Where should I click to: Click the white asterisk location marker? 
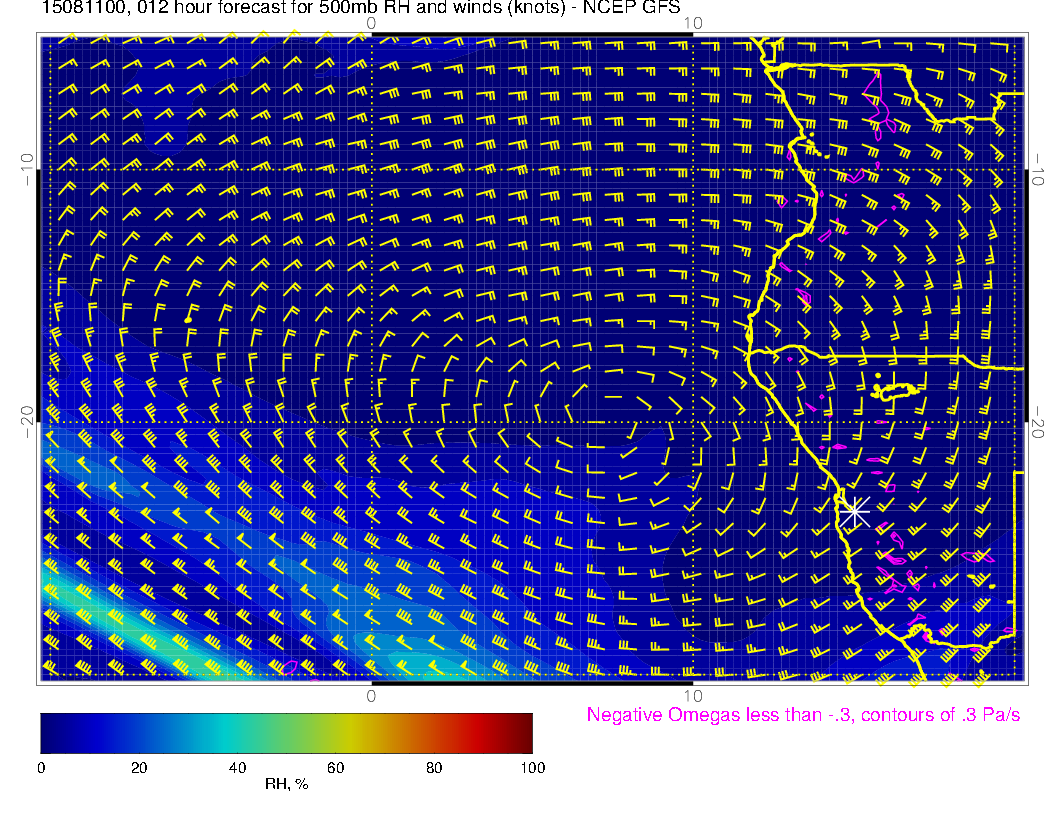click(x=854, y=511)
